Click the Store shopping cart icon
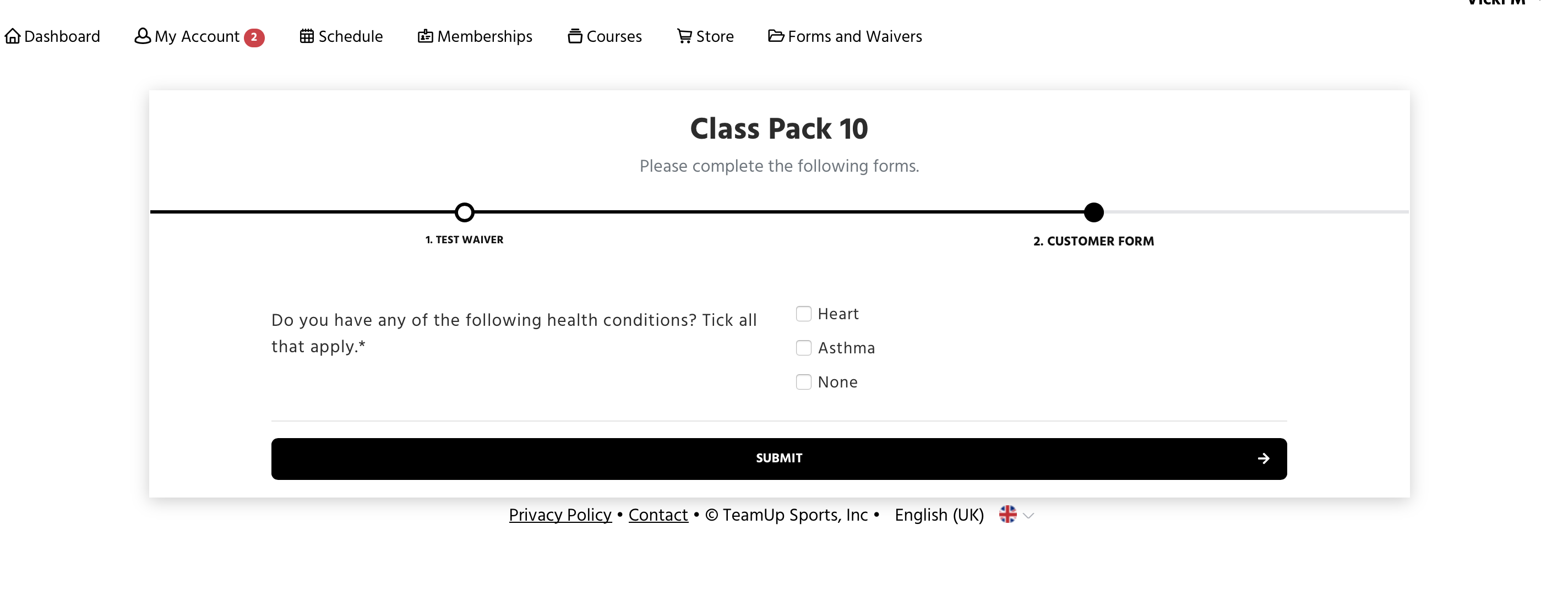Viewport: 1568px width, 590px height. [684, 36]
